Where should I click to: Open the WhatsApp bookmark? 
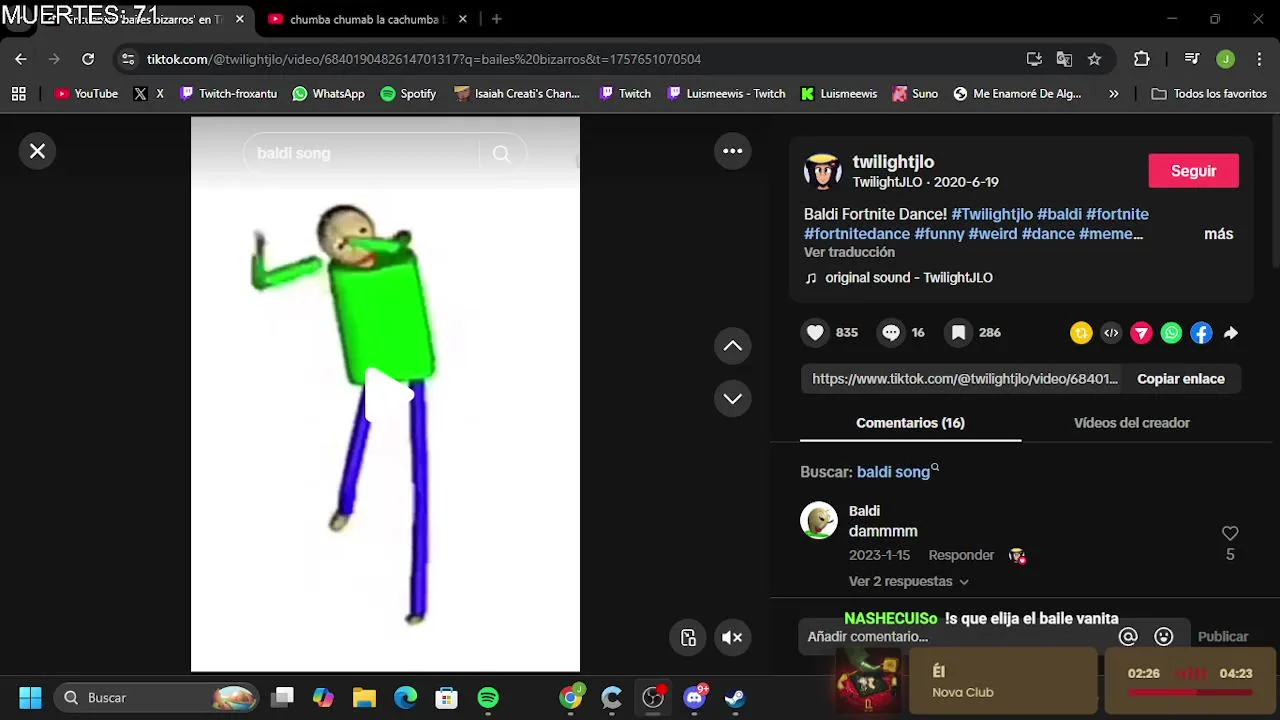(x=328, y=93)
